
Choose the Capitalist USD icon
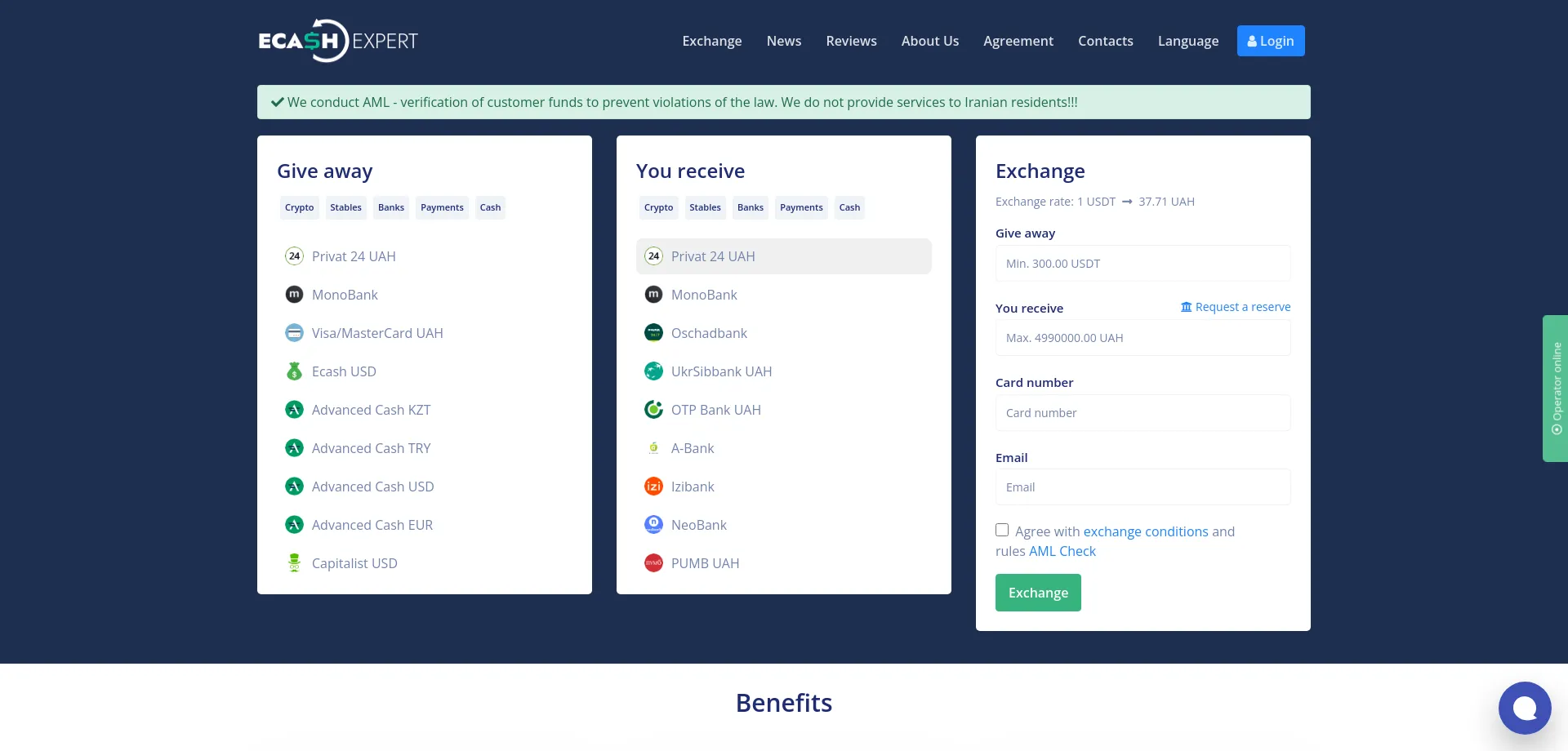(x=294, y=563)
